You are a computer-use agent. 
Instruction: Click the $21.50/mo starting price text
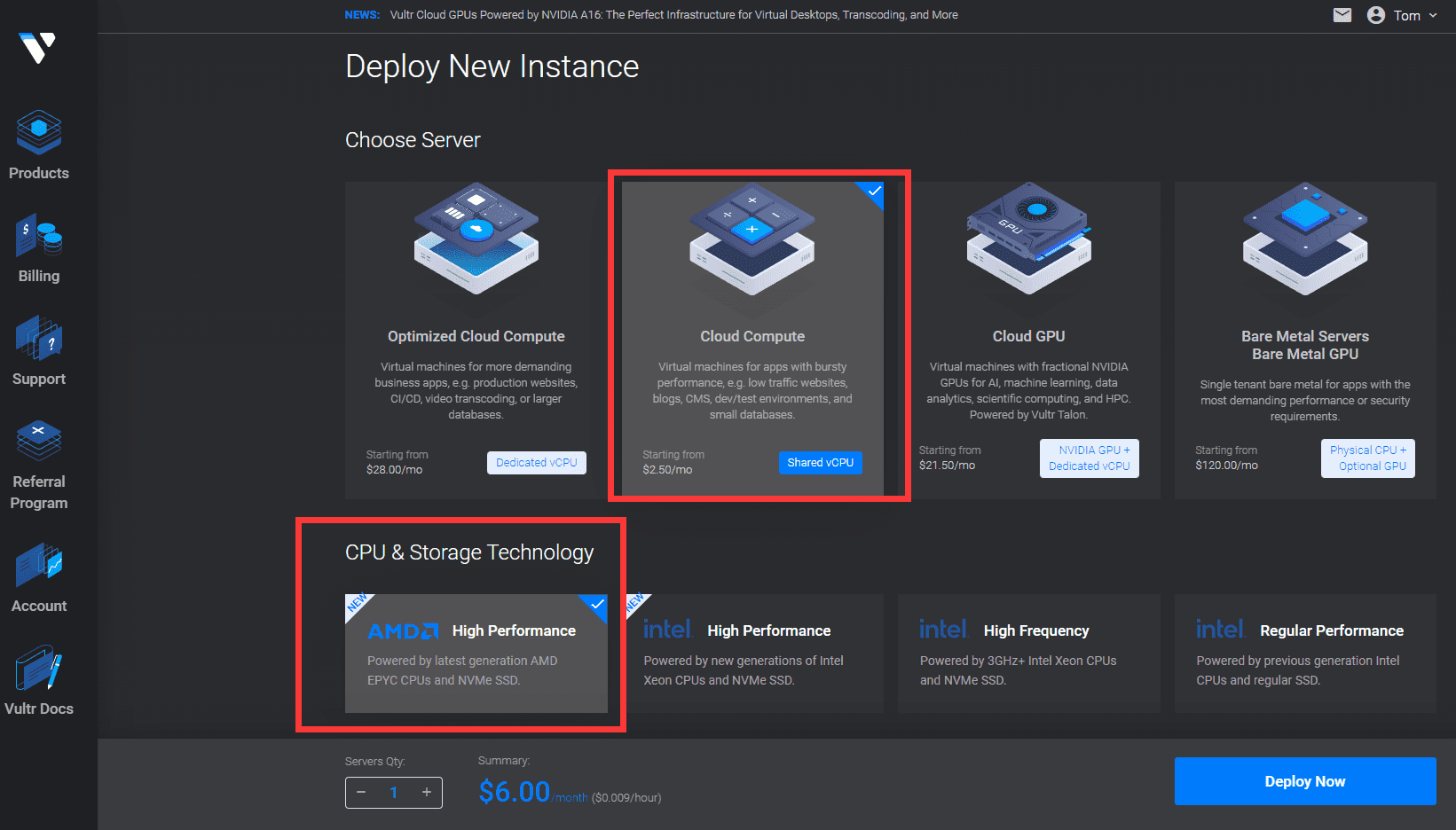[x=947, y=466]
